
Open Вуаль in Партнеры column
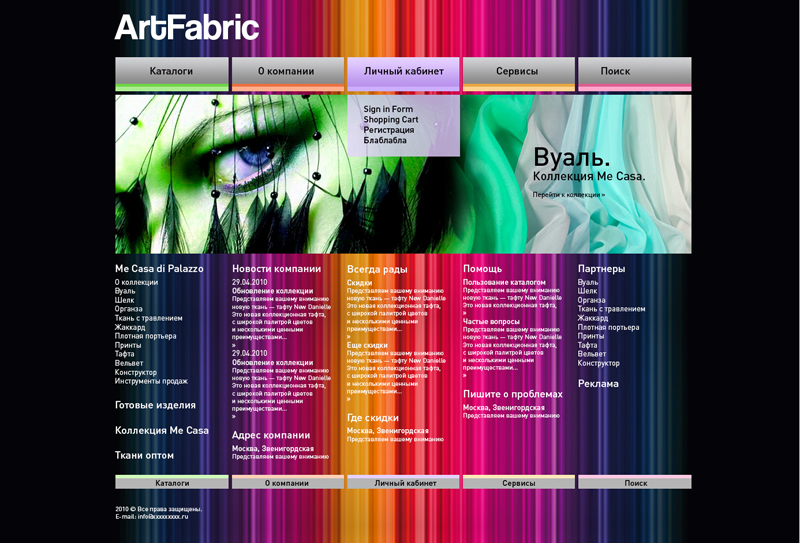coord(588,282)
